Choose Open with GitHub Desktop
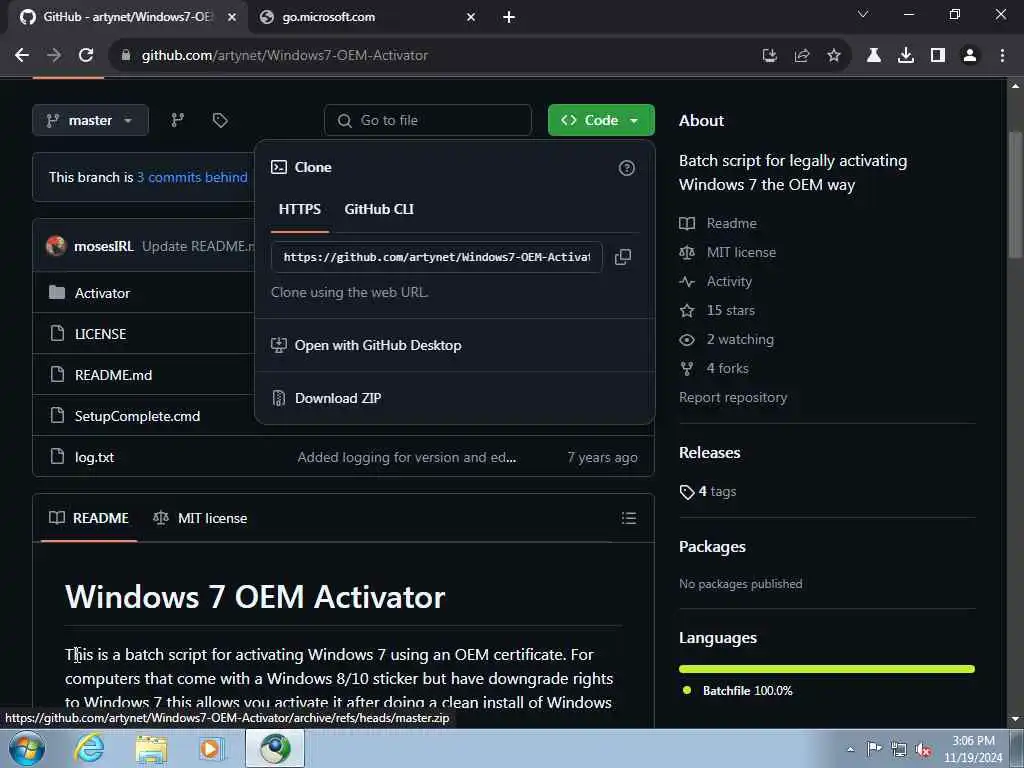The image size is (1024, 768). (377, 345)
